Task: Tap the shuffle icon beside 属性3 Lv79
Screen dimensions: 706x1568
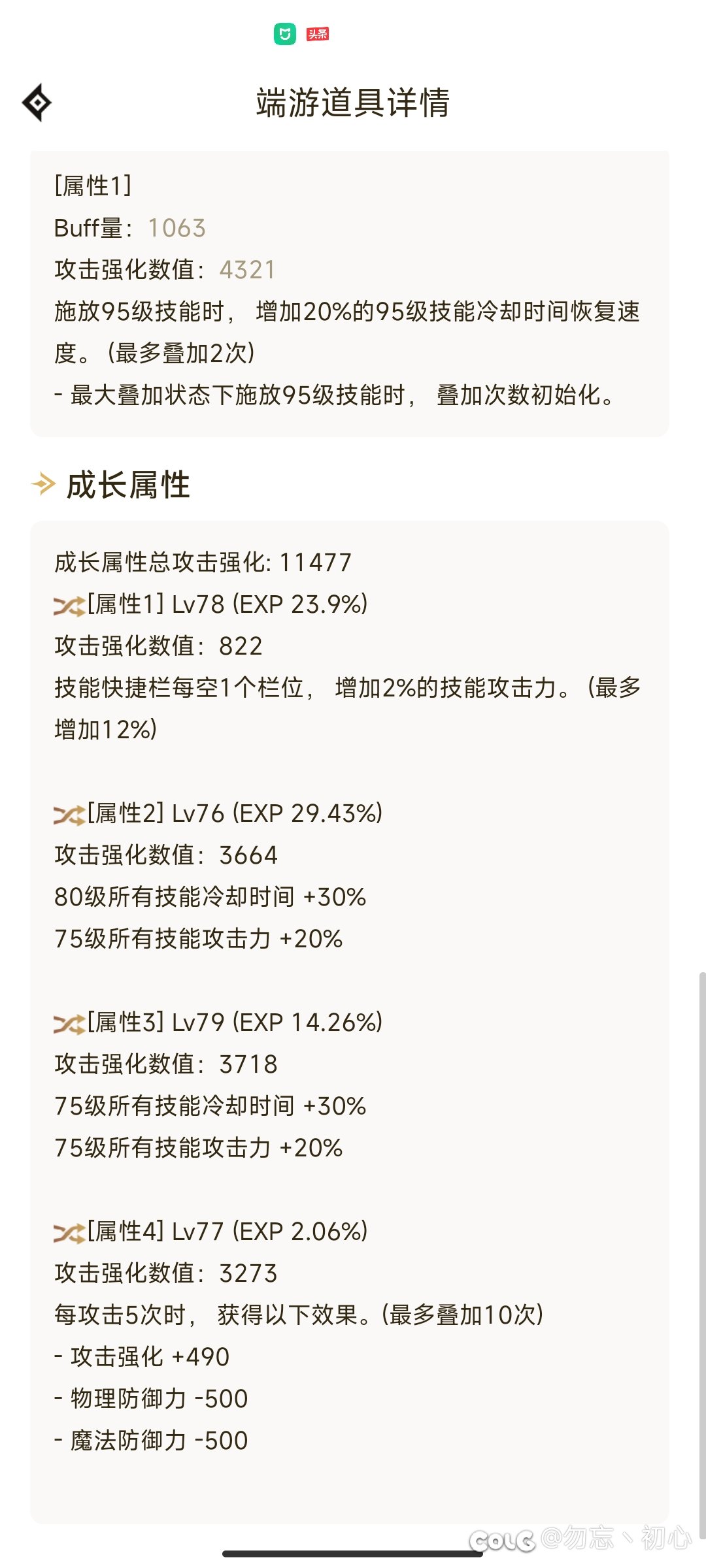Action: [69, 1024]
